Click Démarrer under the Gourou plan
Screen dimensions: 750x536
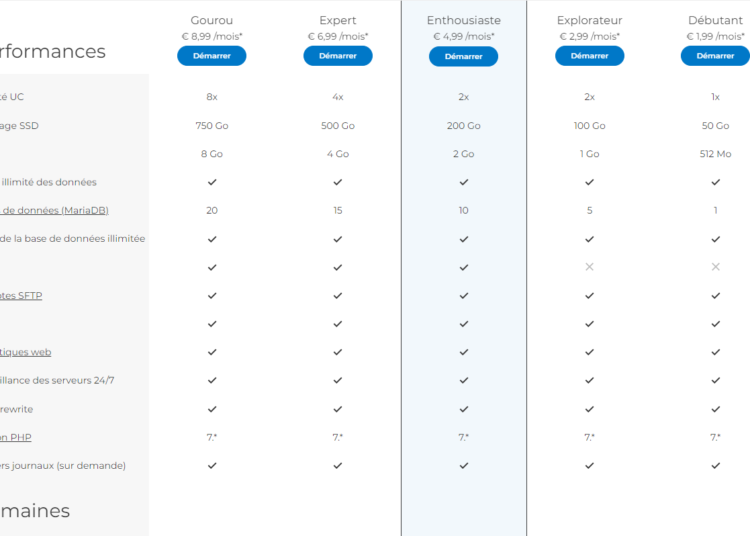click(x=212, y=56)
